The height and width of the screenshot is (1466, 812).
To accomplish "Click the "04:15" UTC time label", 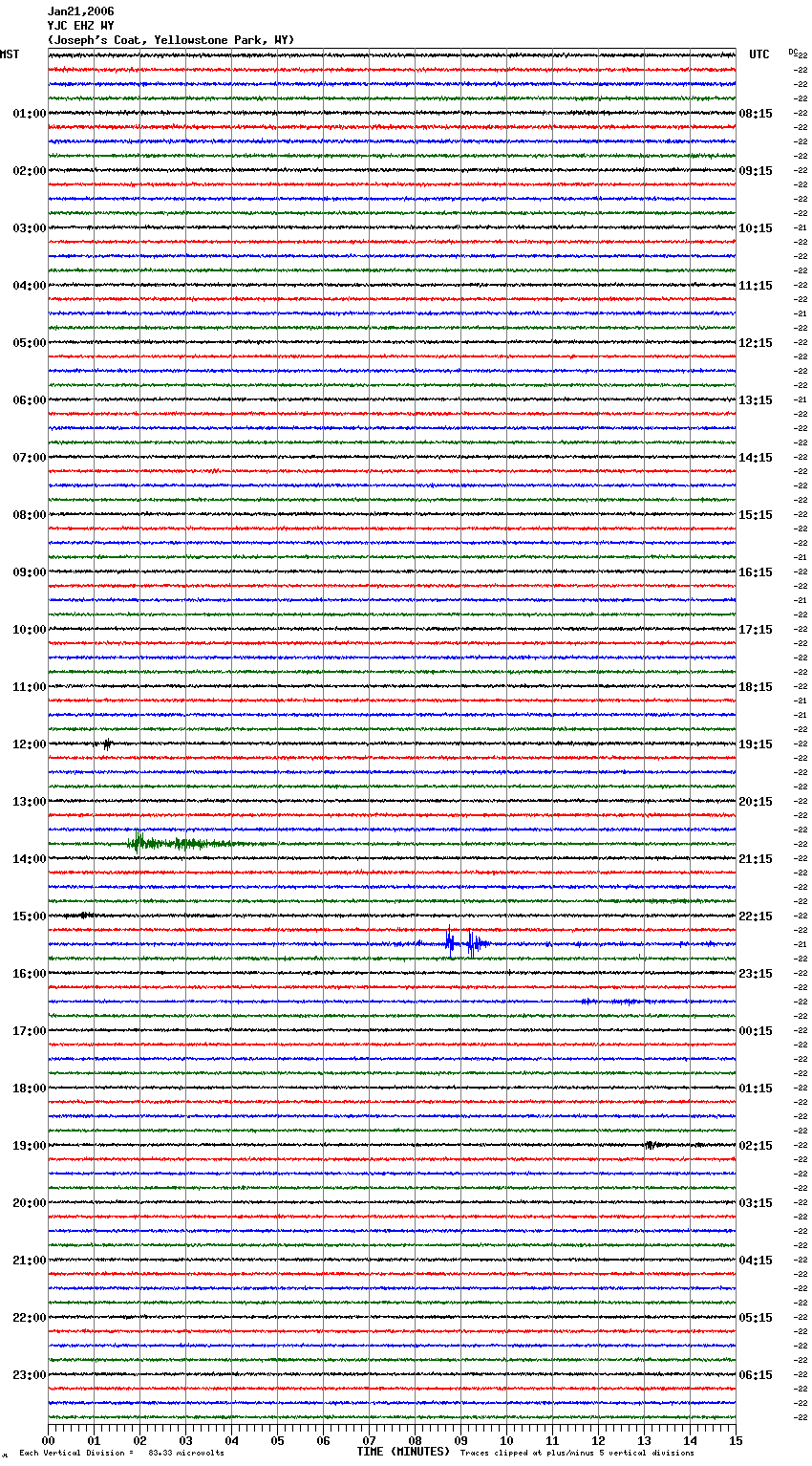I will (x=756, y=1261).
